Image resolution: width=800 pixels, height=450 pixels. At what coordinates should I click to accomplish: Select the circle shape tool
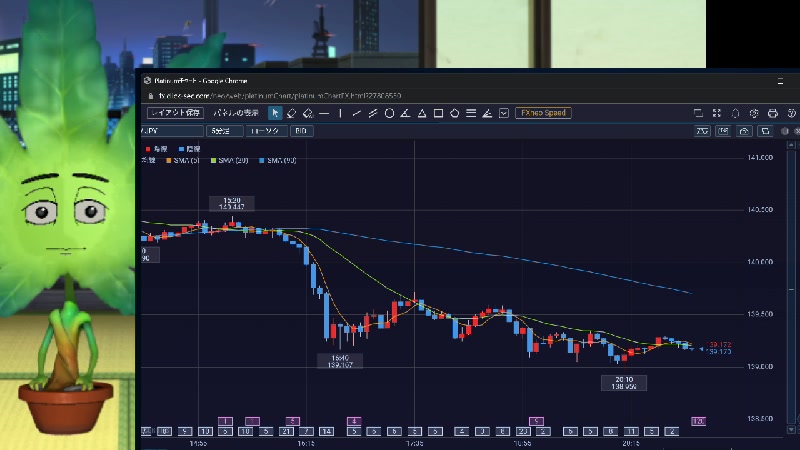(389, 113)
